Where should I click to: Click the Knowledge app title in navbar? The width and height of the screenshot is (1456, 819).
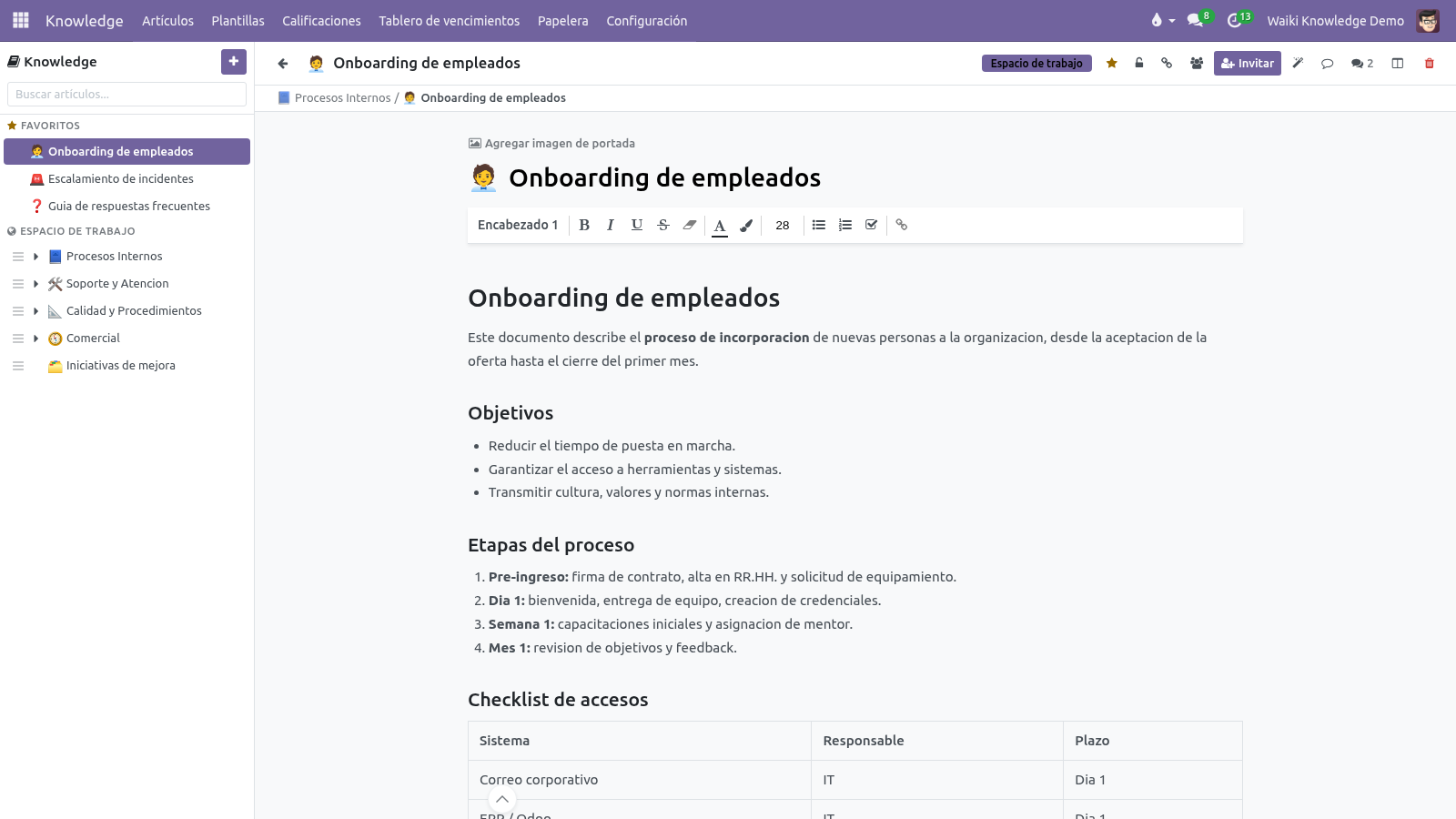click(84, 20)
